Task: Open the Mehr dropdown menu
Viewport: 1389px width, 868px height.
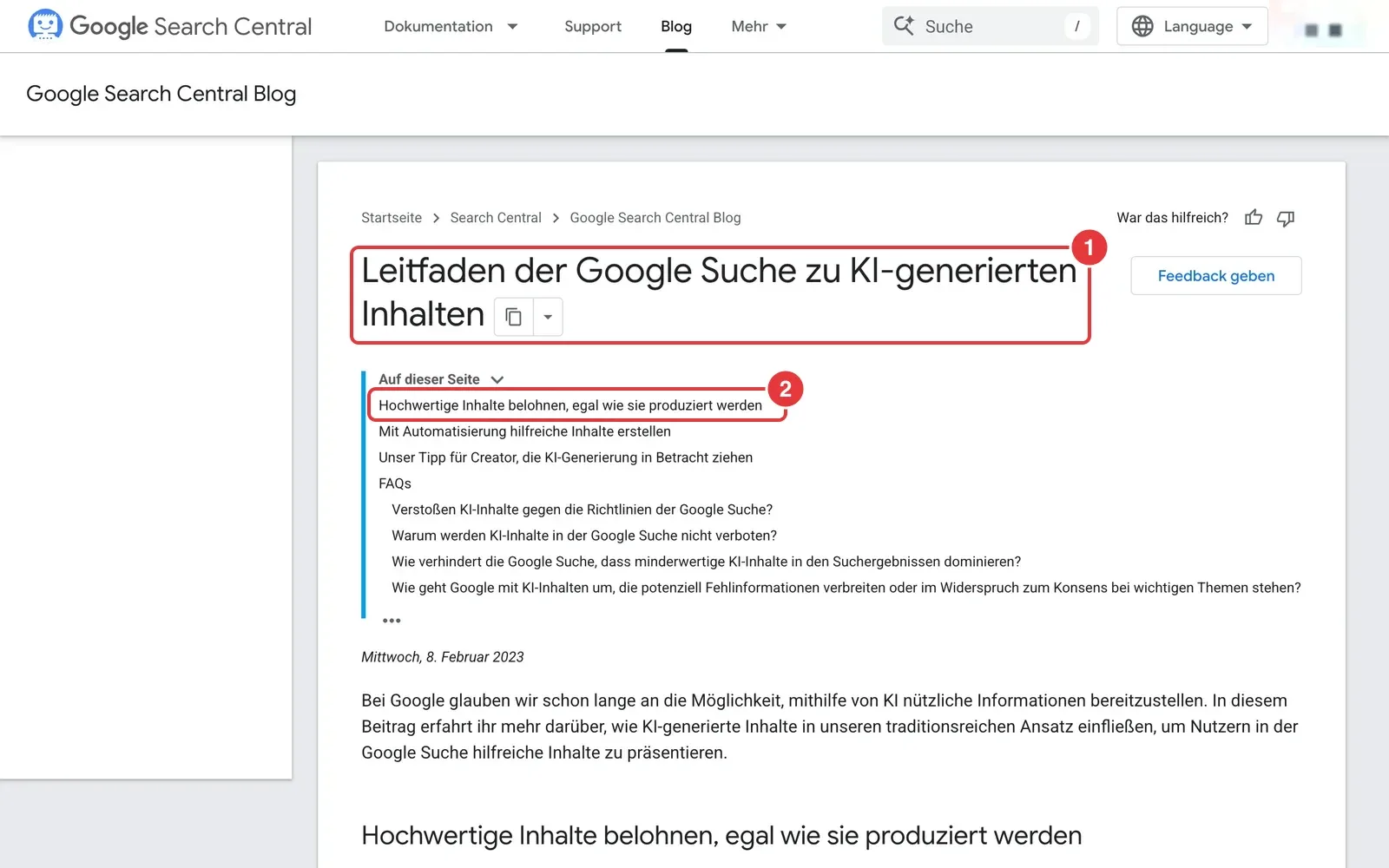Action: pyautogui.click(x=759, y=27)
